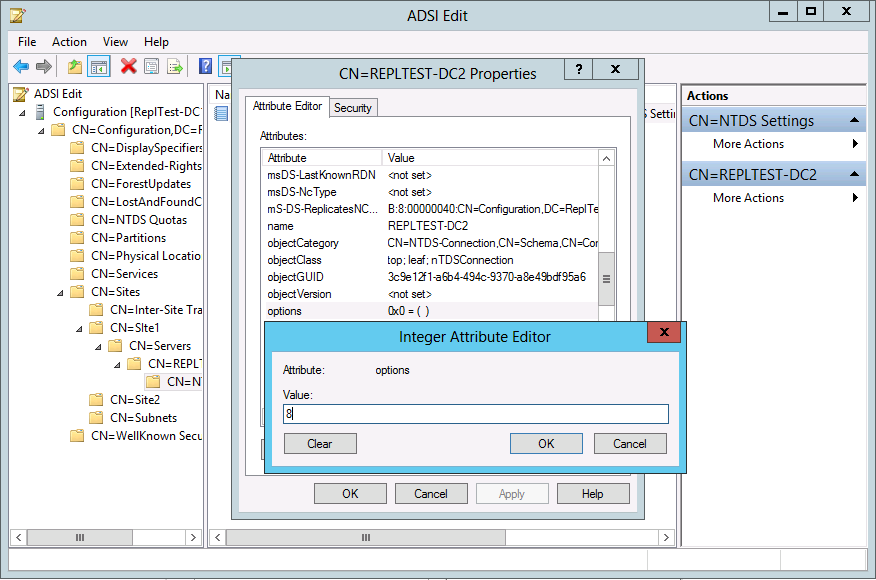Select CN=Extended-Rights in the tree

pyautogui.click(x=146, y=166)
